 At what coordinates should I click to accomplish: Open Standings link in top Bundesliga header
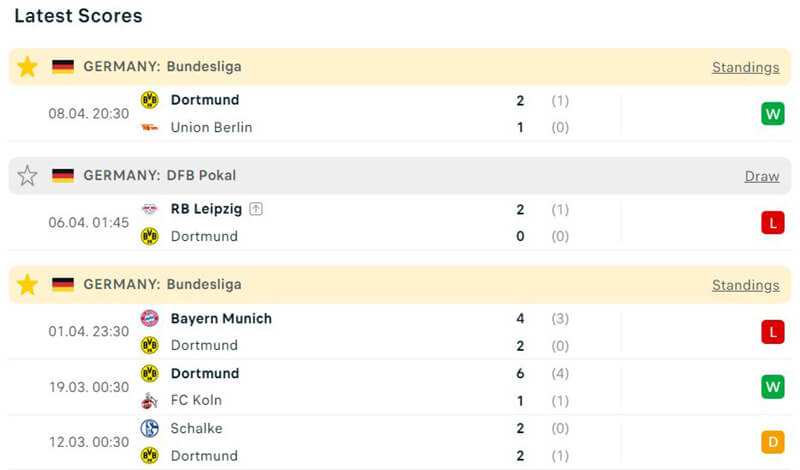tap(745, 67)
